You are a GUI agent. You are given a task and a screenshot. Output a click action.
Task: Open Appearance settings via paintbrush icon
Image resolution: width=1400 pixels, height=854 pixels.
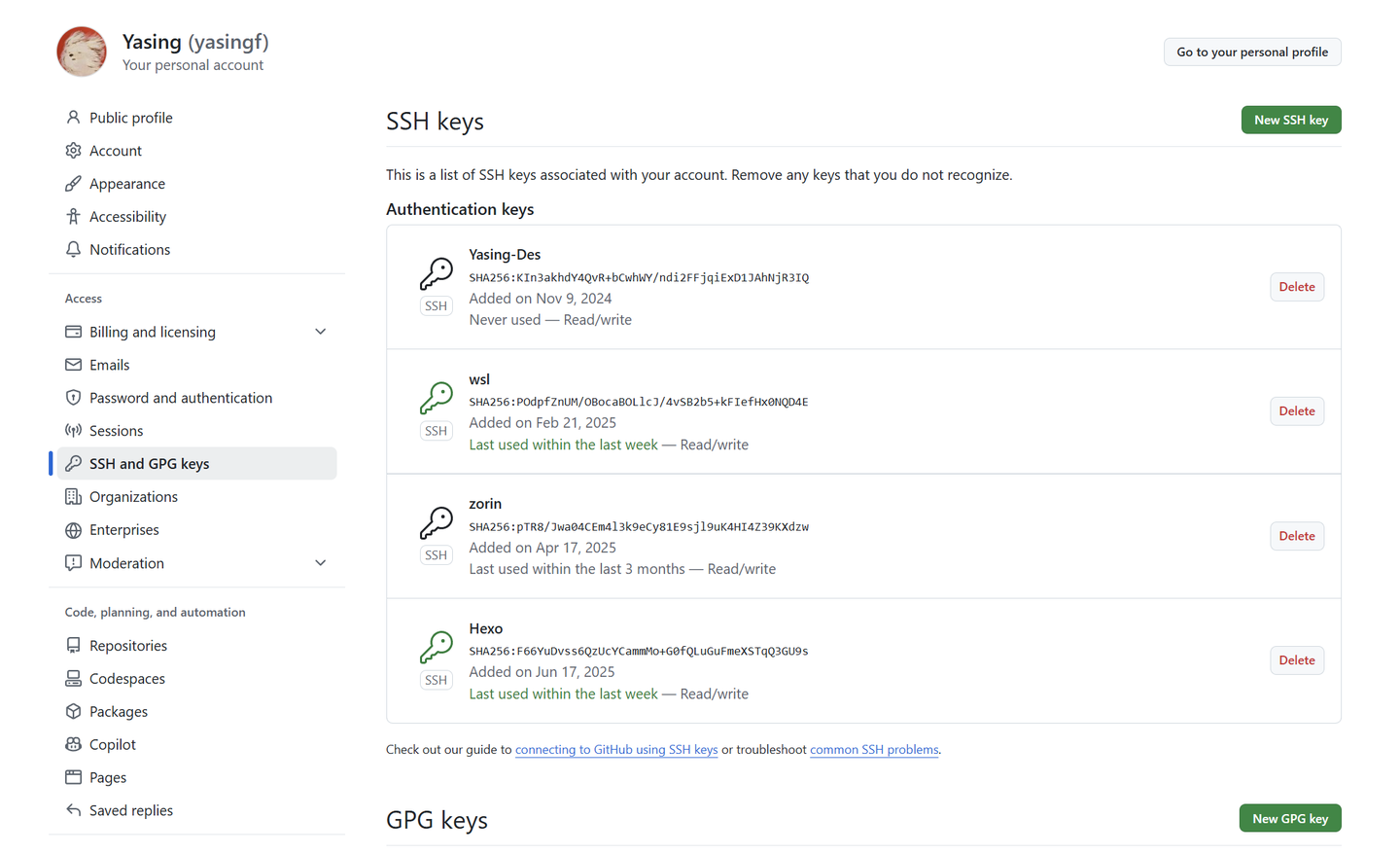pos(73,183)
